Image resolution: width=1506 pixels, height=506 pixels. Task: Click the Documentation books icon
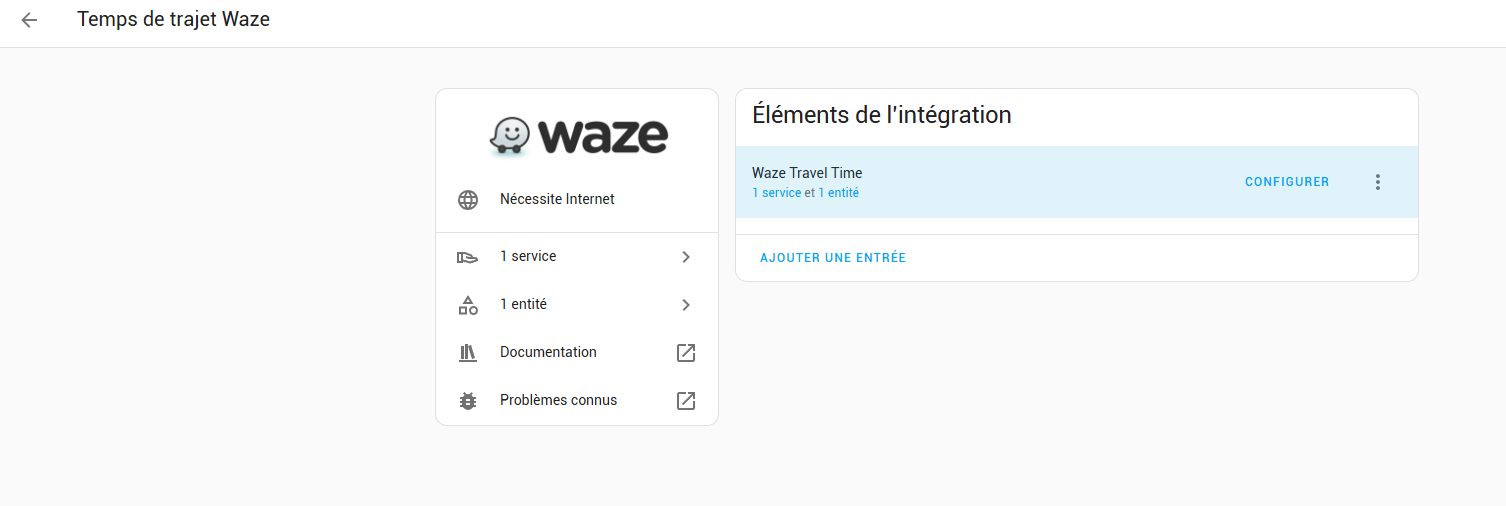468,353
